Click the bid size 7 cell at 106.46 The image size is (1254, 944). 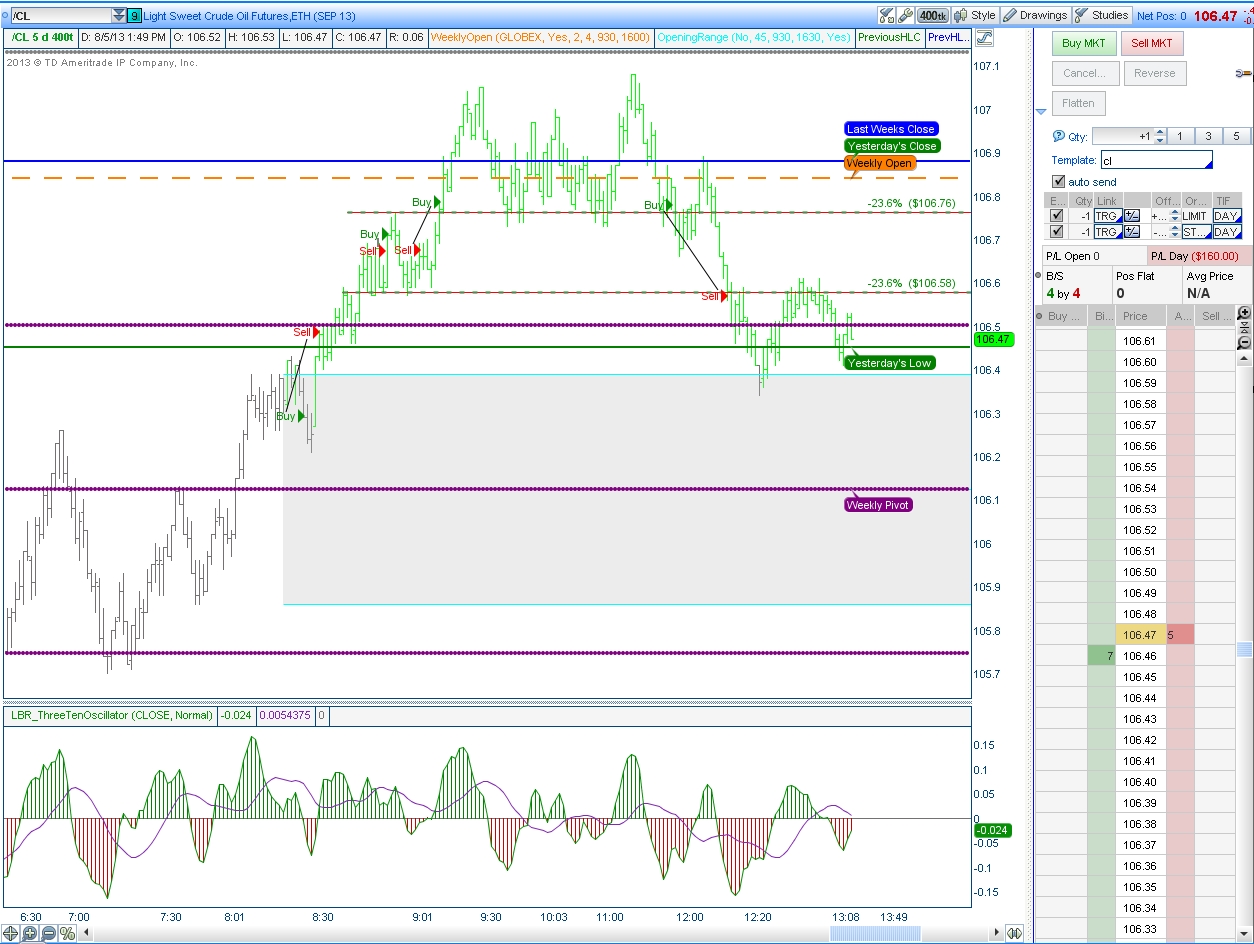1101,656
